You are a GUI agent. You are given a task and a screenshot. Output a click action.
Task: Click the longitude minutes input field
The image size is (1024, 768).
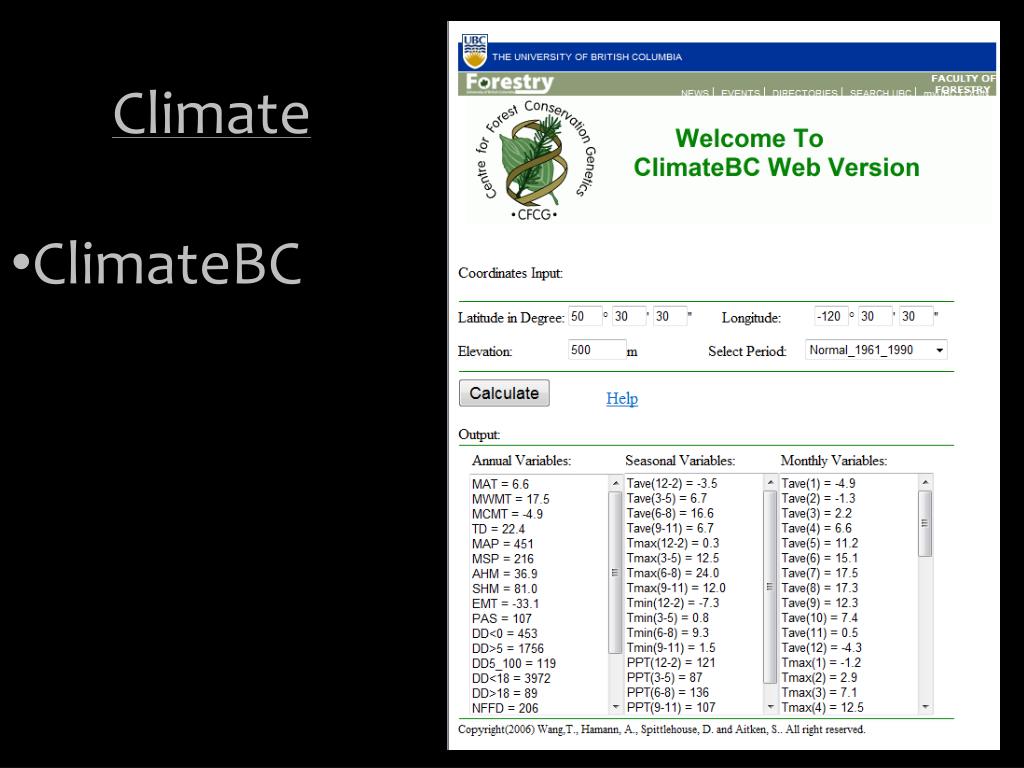875,316
